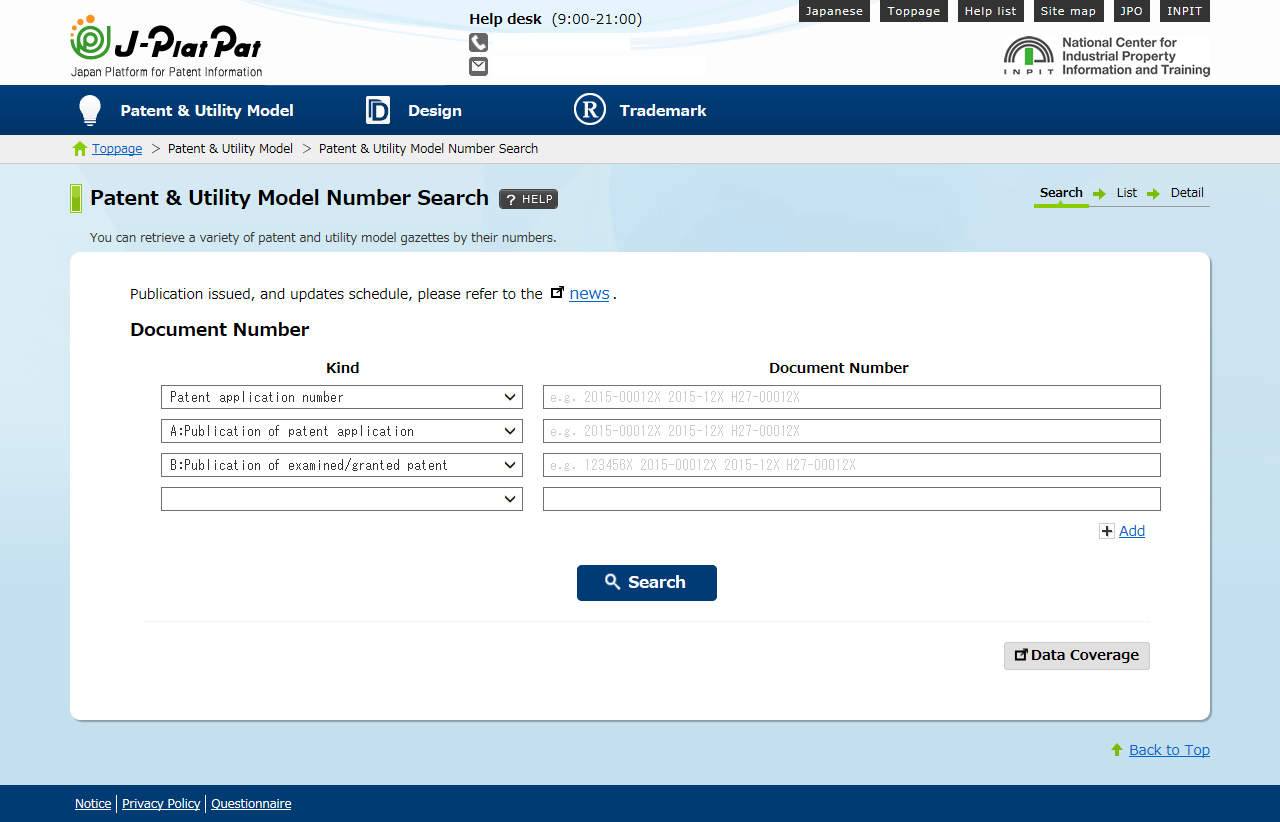Screen dimensions: 1280x822
Task: Open the empty fourth Kind dropdown
Action: click(341, 499)
